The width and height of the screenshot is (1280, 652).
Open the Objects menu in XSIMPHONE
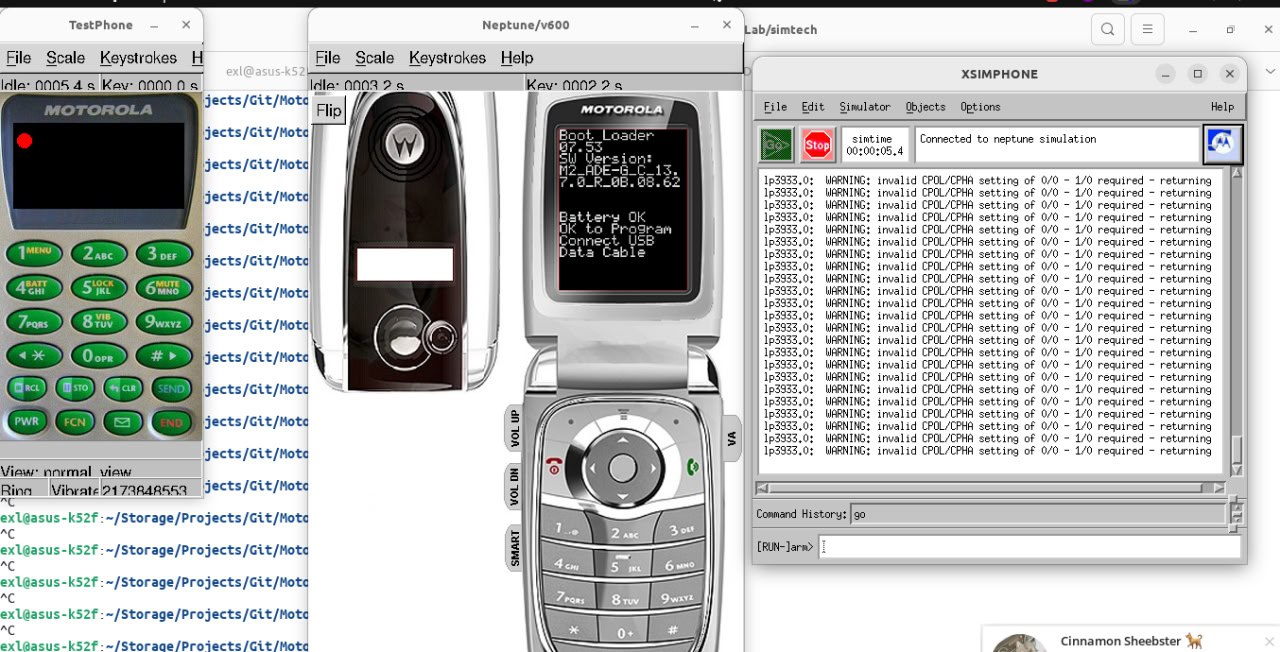click(925, 107)
